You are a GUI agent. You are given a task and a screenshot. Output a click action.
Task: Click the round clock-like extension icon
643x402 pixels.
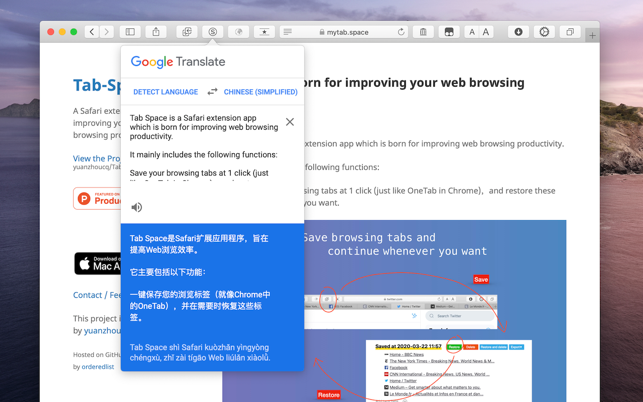(x=544, y=32)
